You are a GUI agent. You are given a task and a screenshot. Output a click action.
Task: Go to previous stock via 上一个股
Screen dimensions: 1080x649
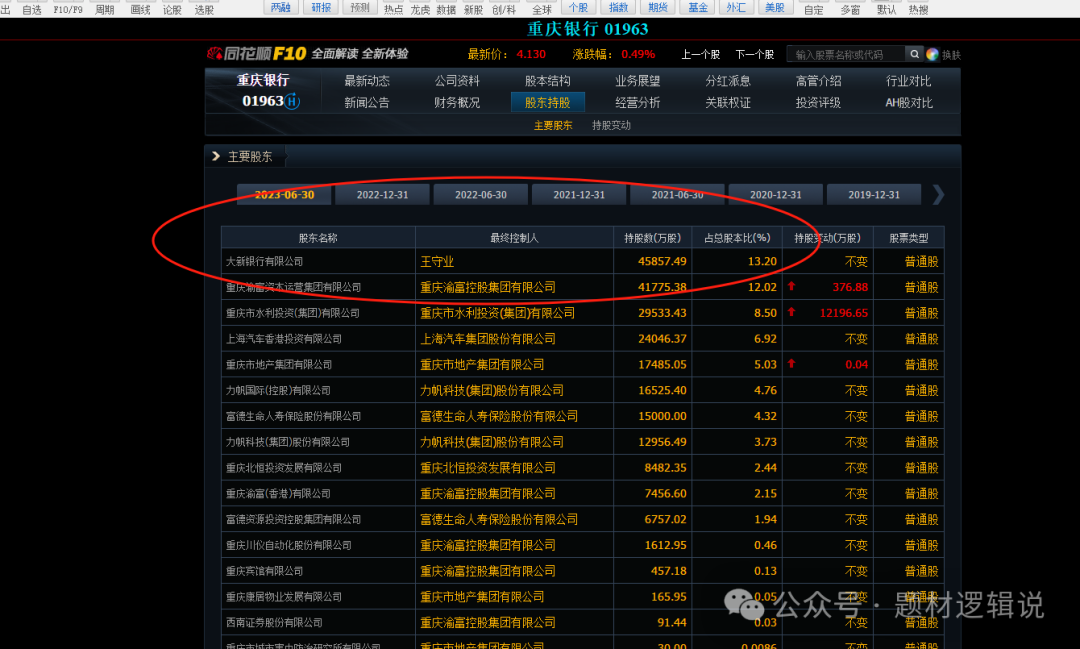point(700,54)
